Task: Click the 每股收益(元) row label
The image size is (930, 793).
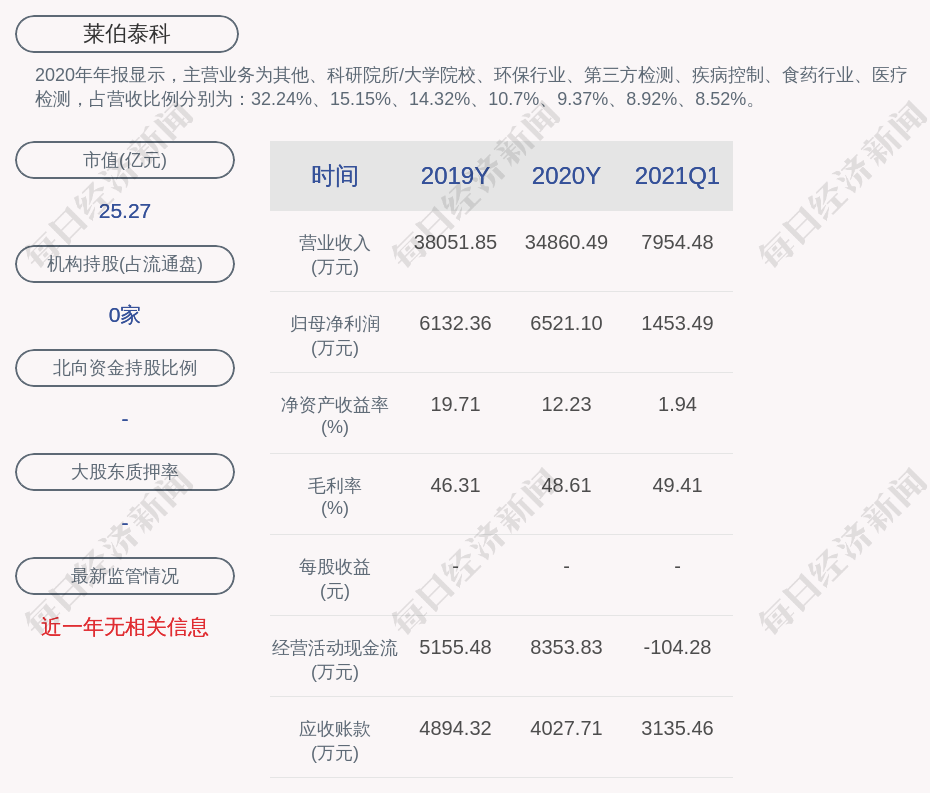Action: click(335, 578)
